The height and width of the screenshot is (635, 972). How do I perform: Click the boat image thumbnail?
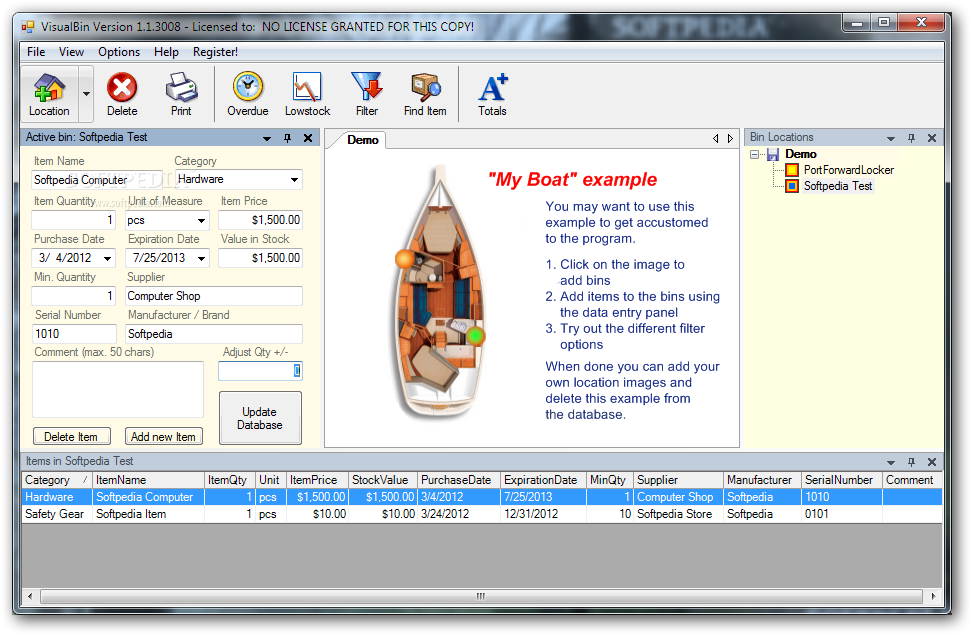pyautogui.click(x=441, y=295)
